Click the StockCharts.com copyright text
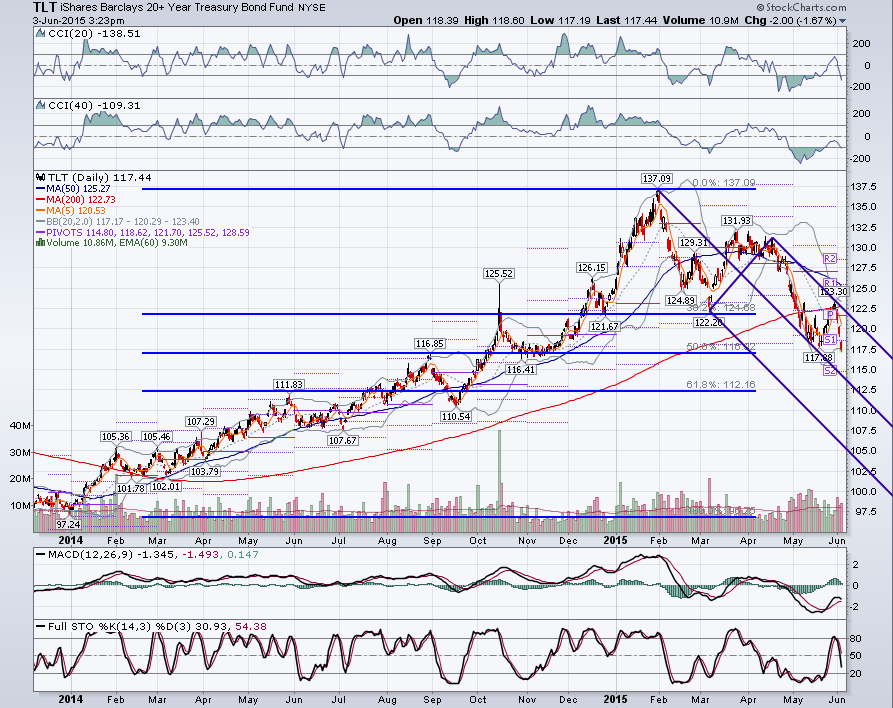The image size is (893, 708). pyautogui.click(x=801, y=7)
